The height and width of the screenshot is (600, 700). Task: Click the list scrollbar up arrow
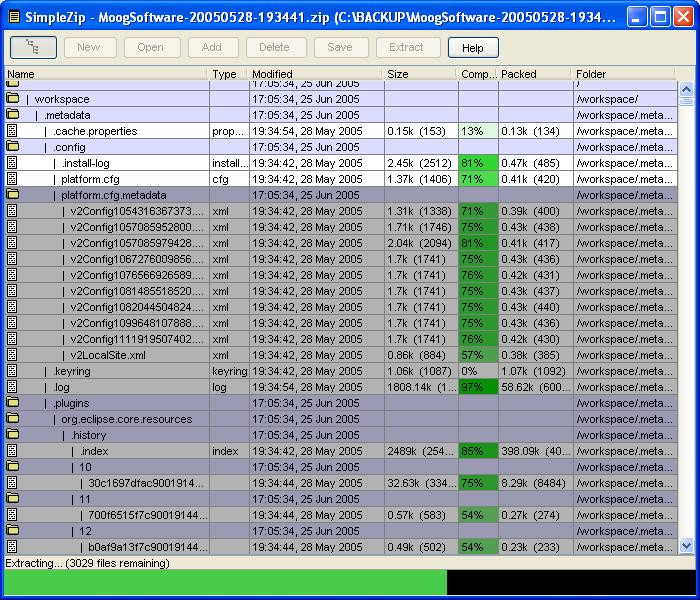tap(686, 90)
